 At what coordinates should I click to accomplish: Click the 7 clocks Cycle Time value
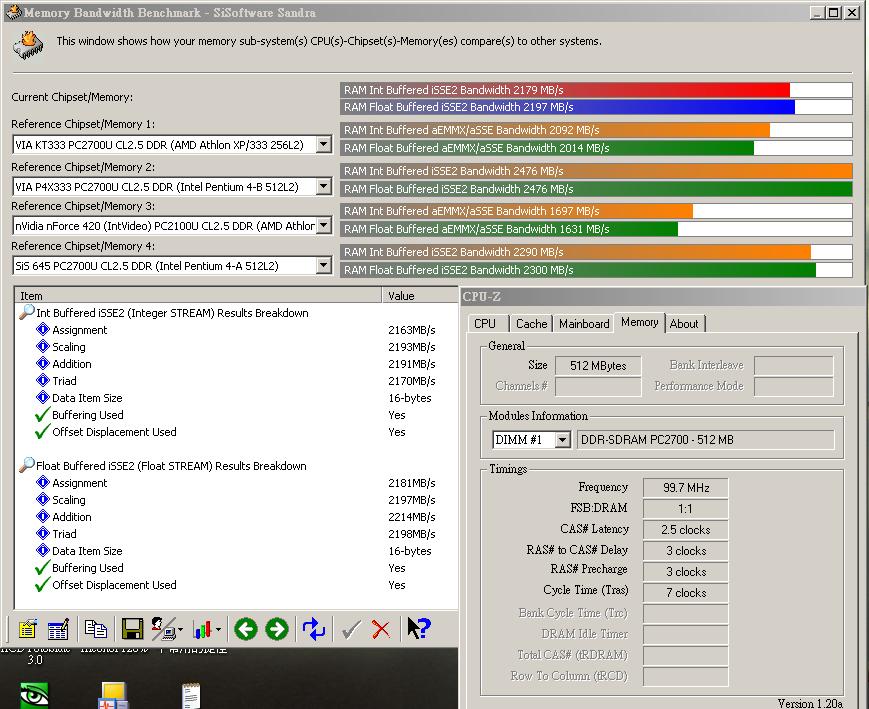pyautogui.click(x=686, y=593)
